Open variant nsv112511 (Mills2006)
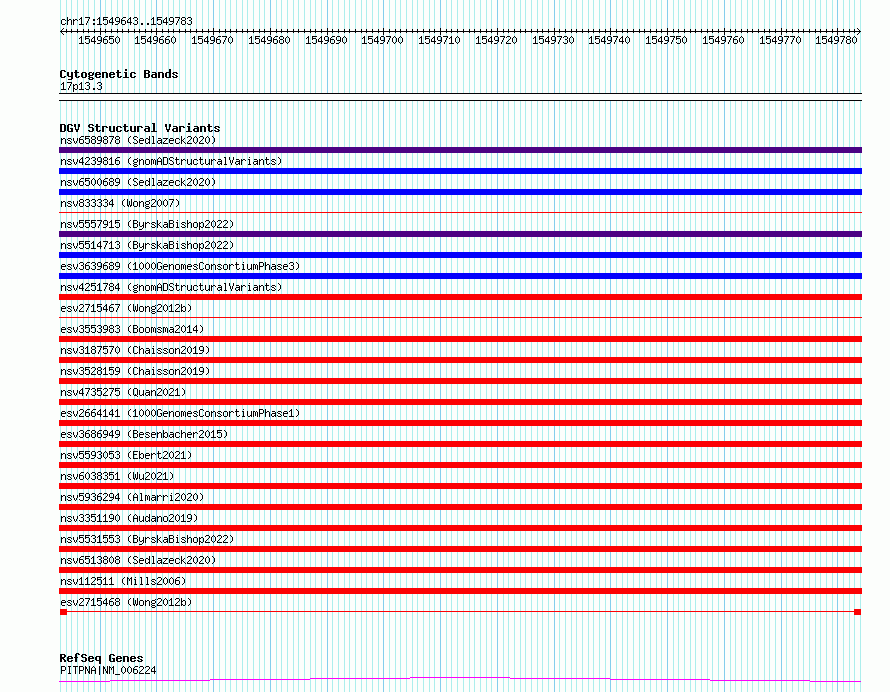 (123, 581)
